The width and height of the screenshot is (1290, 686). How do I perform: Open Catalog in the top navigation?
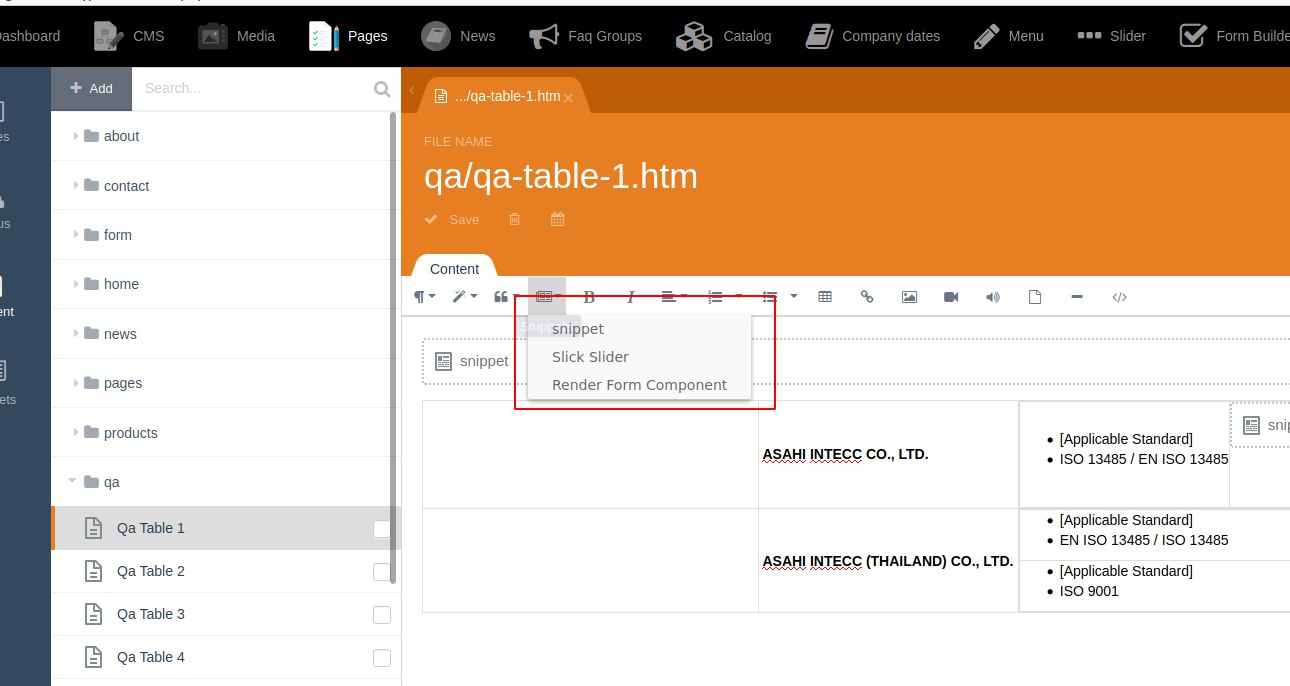click(x=724, y=36)
